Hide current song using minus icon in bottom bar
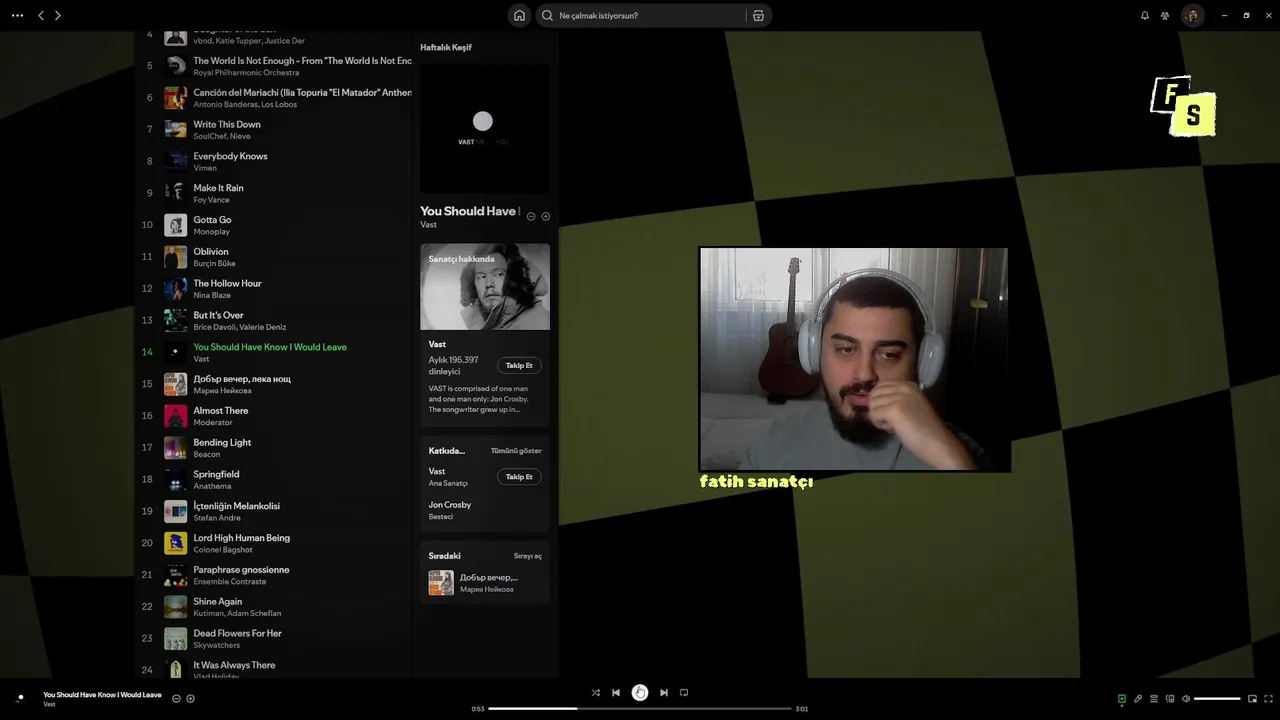Viewport: 1280px width, 720px height. (x=176, y=698)
